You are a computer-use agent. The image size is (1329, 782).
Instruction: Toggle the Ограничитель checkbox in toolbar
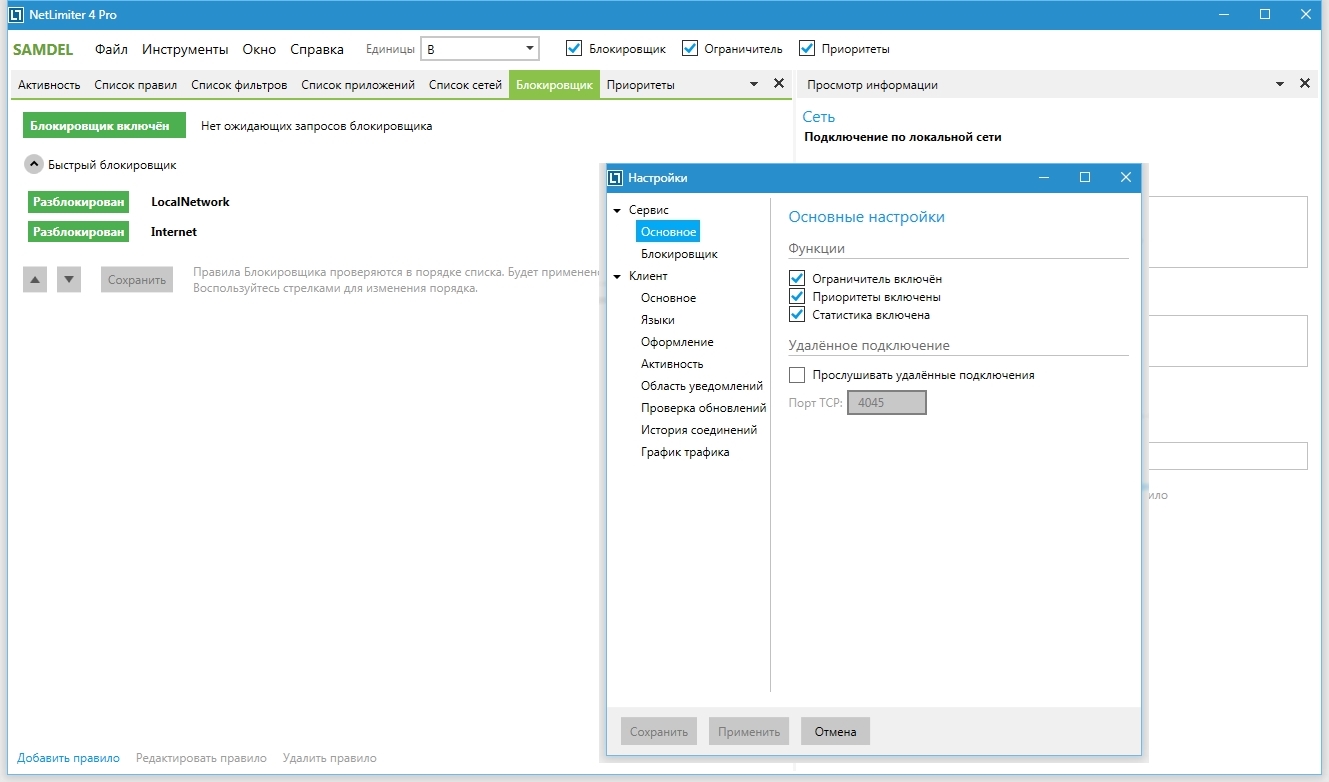pyautogui.click(x=690, y=48)
